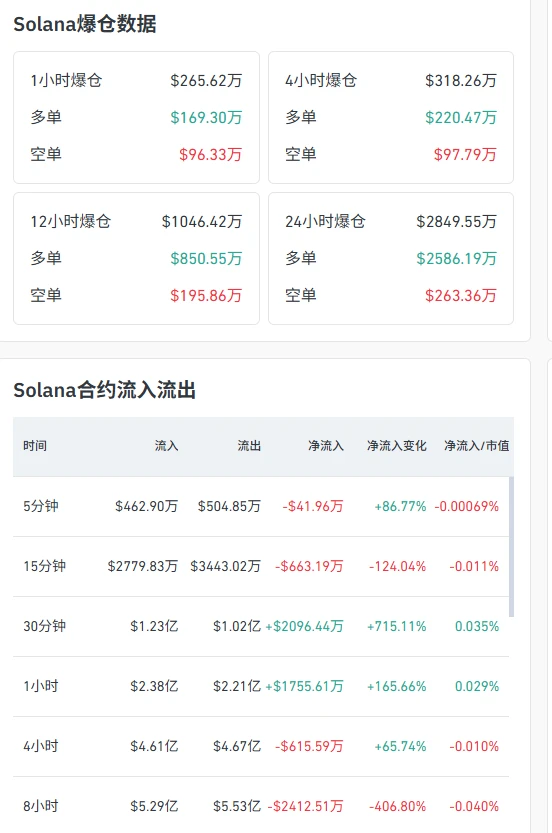The height and width of the screenshot is (833, 552).
Task: Click the +65.74% change cell
Action: pos(401,746)
